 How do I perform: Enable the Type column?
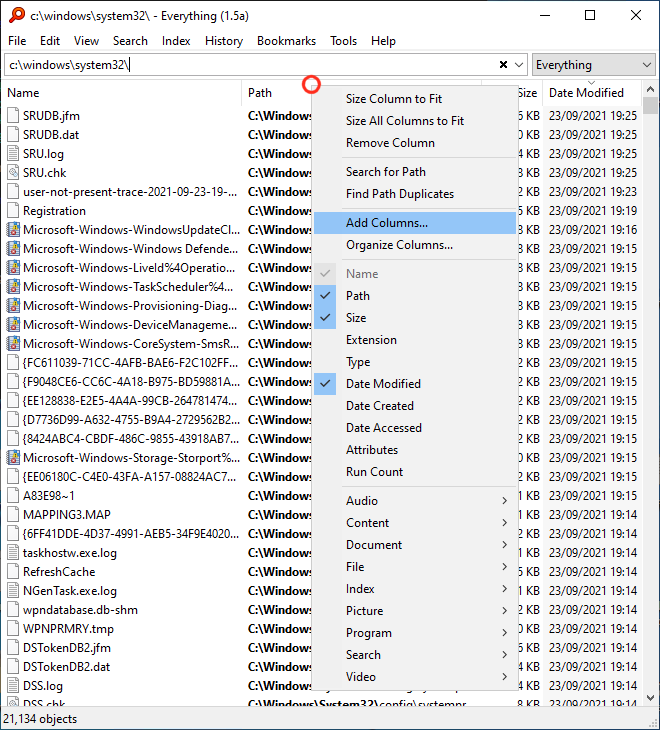click(415, 362)
